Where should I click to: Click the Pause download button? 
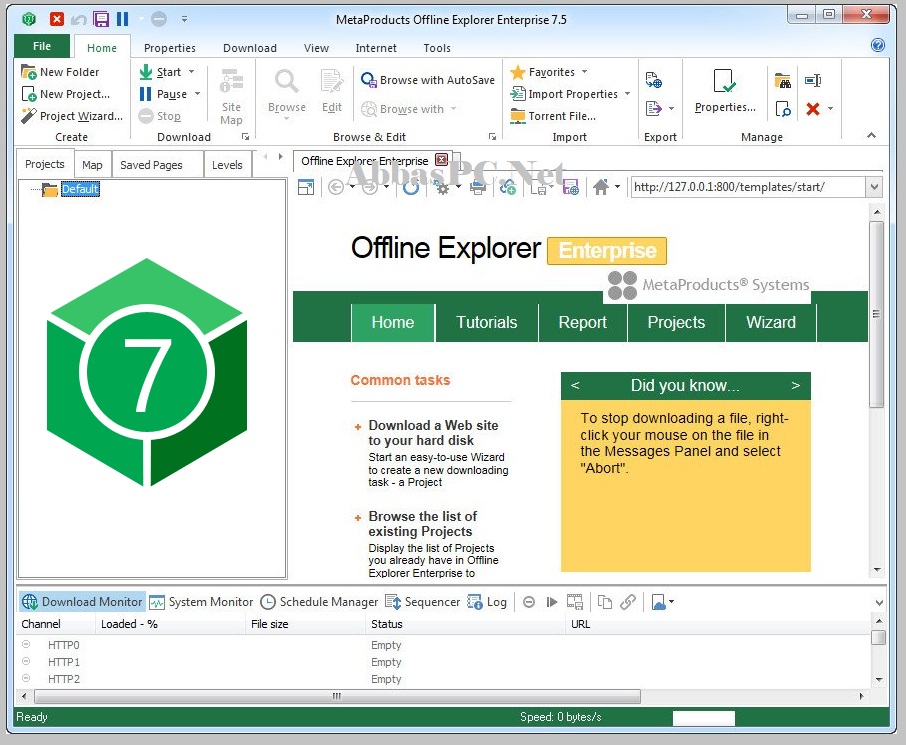(164, 94)
